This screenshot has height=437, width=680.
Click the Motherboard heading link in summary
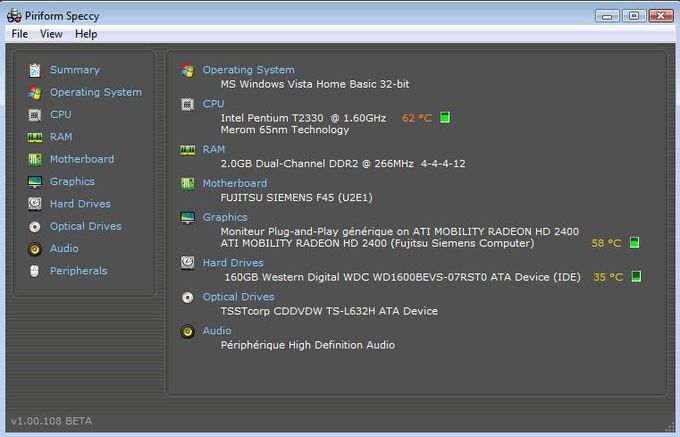point(235,183)
